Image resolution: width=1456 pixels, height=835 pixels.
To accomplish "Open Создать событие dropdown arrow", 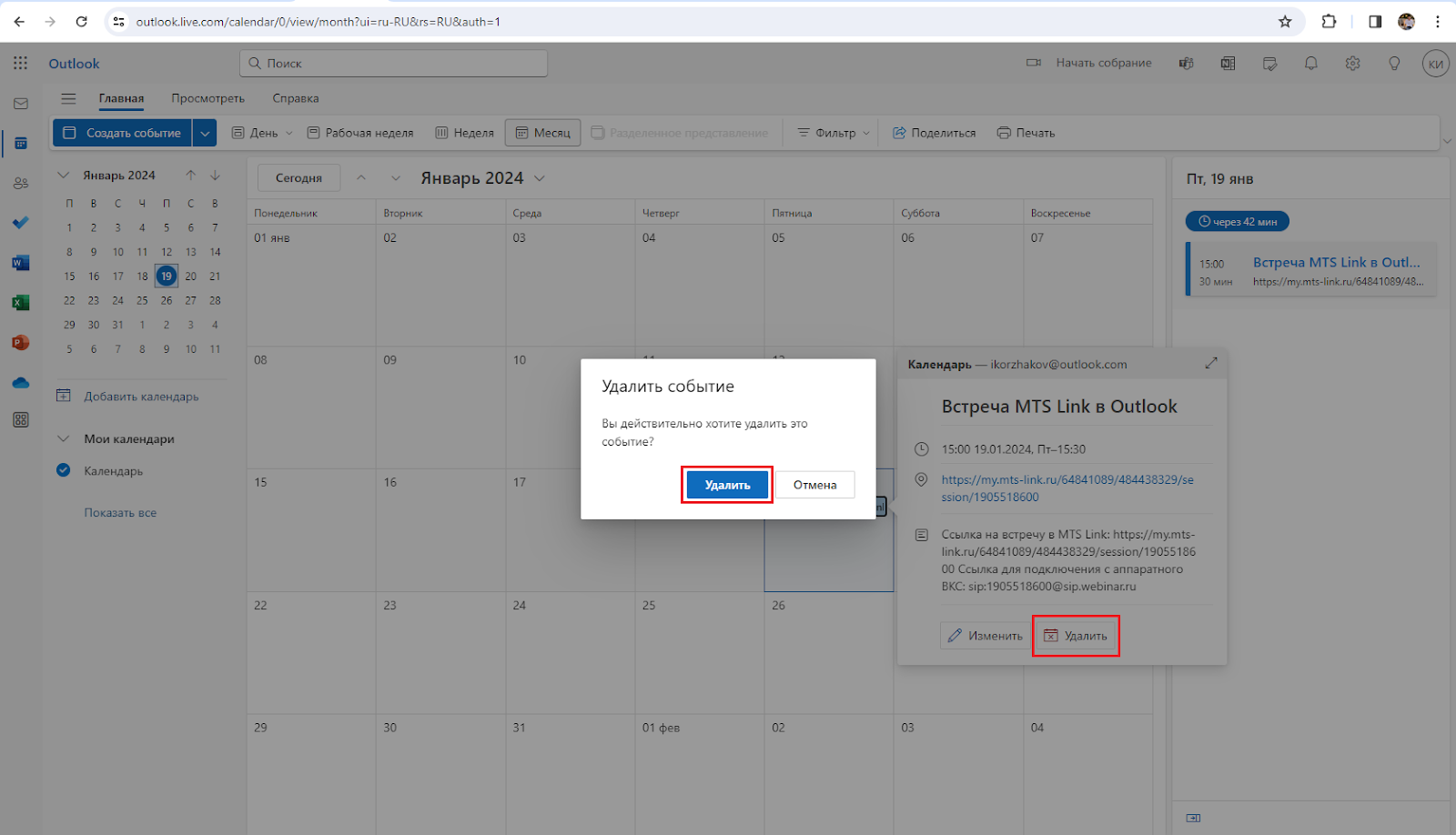I will click(206, 133).
